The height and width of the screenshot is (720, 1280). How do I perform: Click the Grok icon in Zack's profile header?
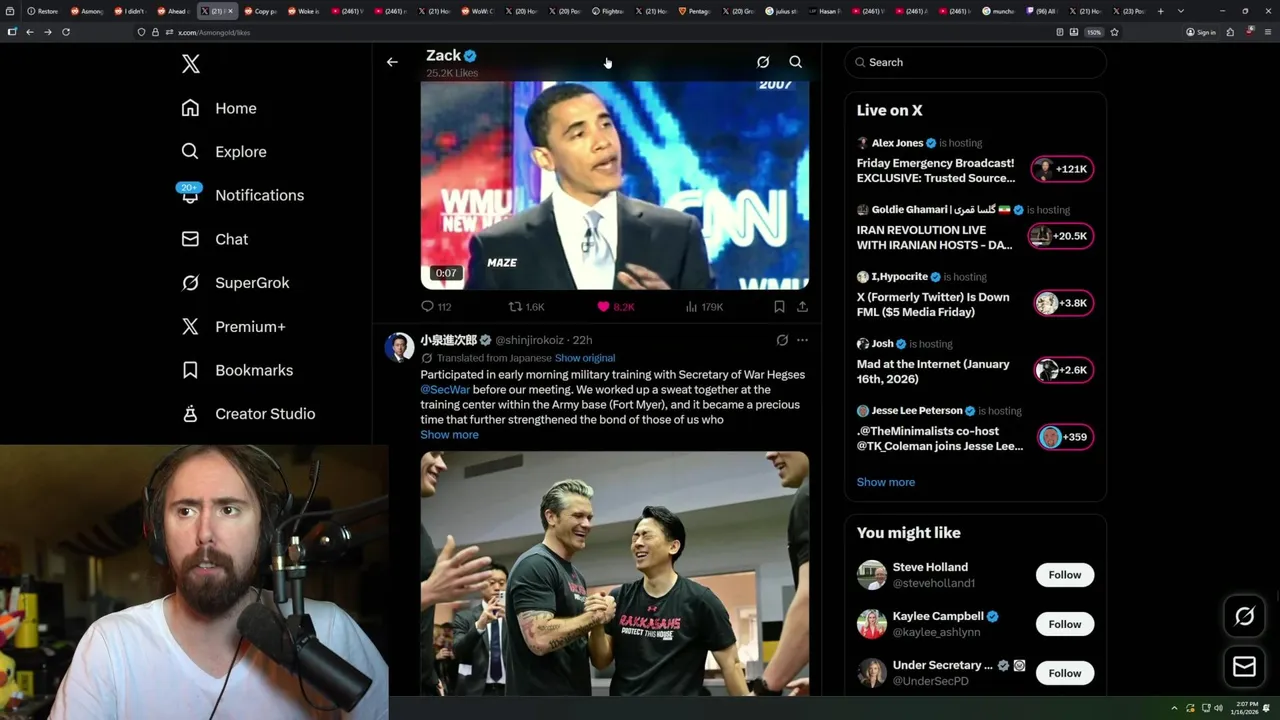coord(763,62)
